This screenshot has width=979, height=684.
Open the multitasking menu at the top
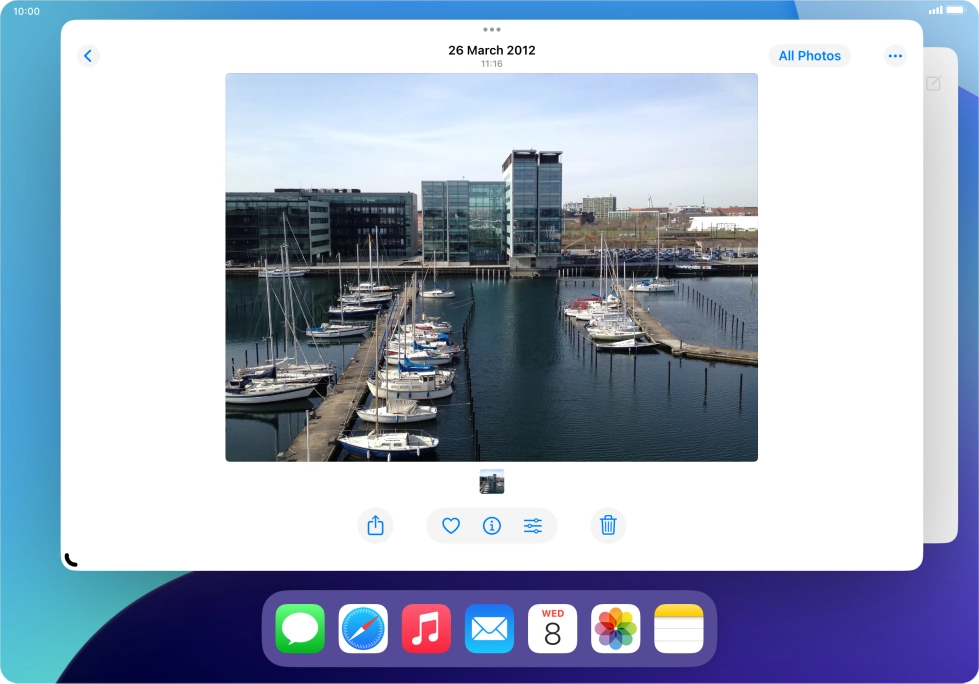491,29
